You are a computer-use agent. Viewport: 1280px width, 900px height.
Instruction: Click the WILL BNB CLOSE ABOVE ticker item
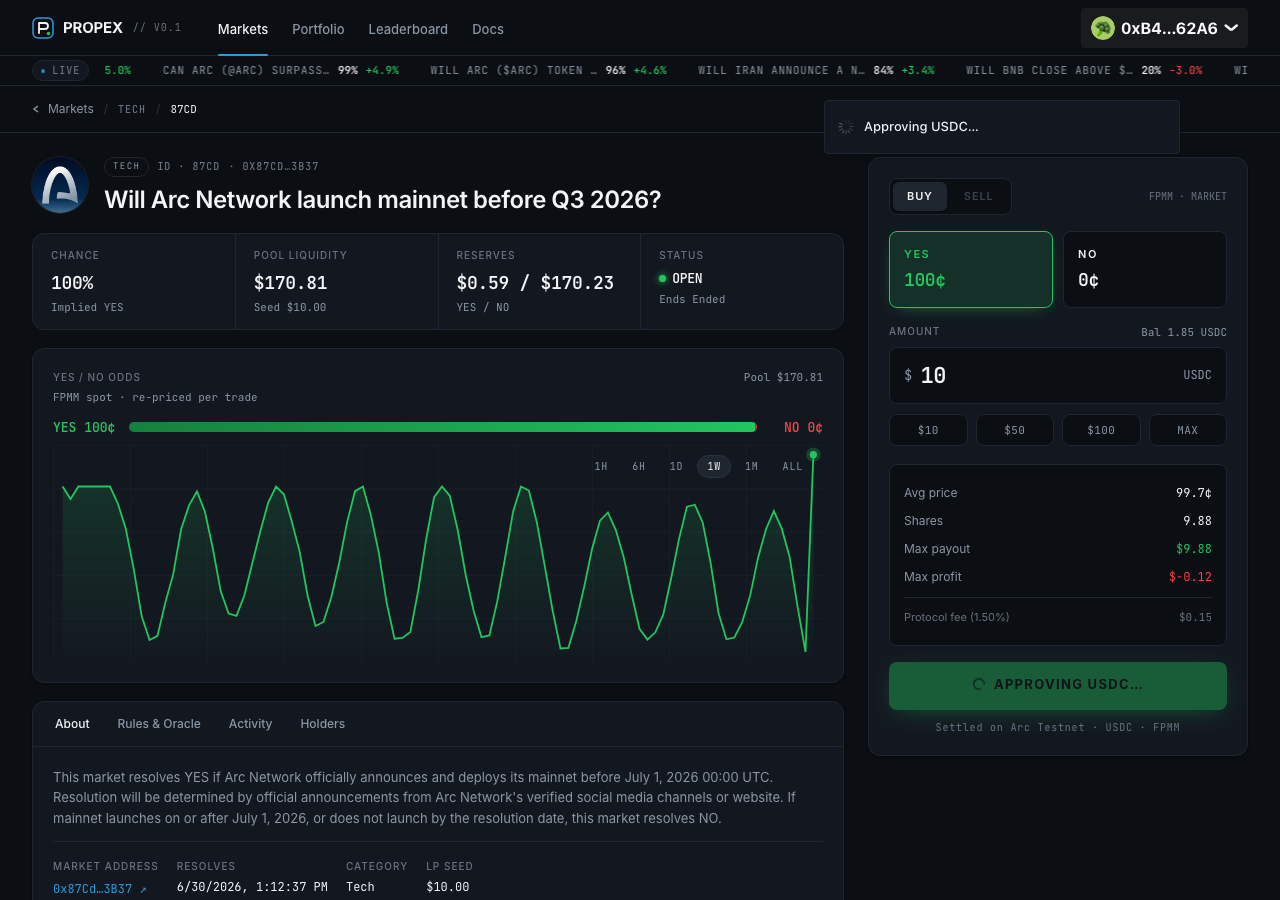[1084, 71]
